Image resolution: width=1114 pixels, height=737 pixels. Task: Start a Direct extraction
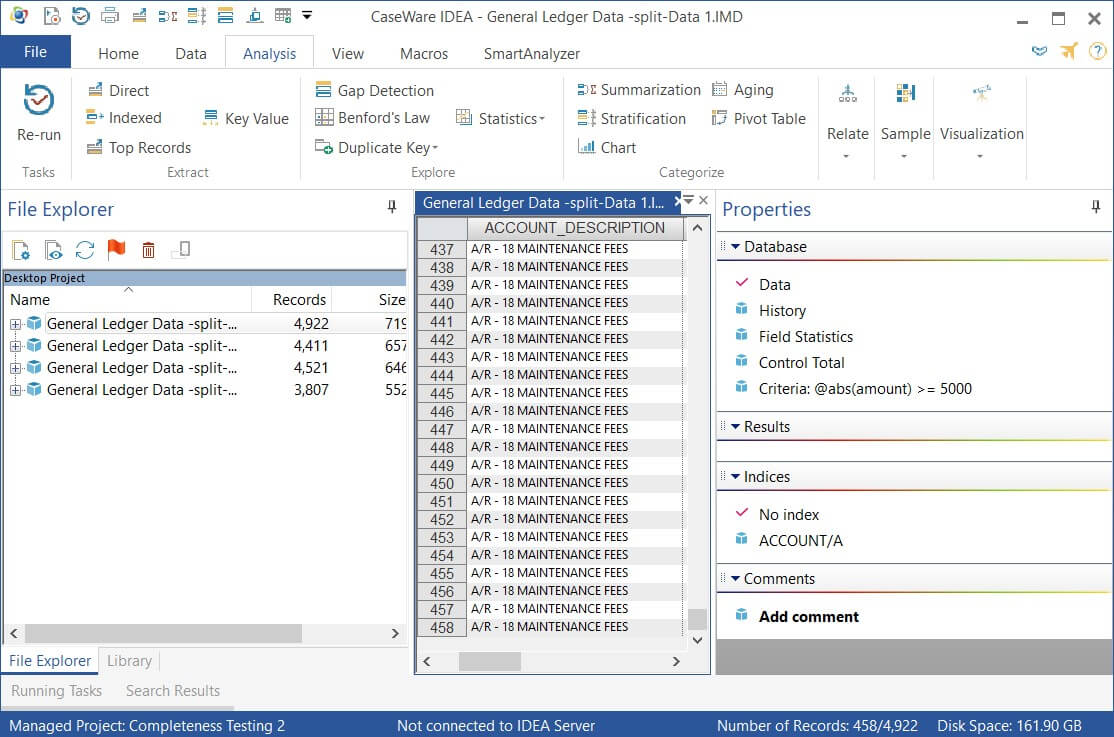[118, 90]
